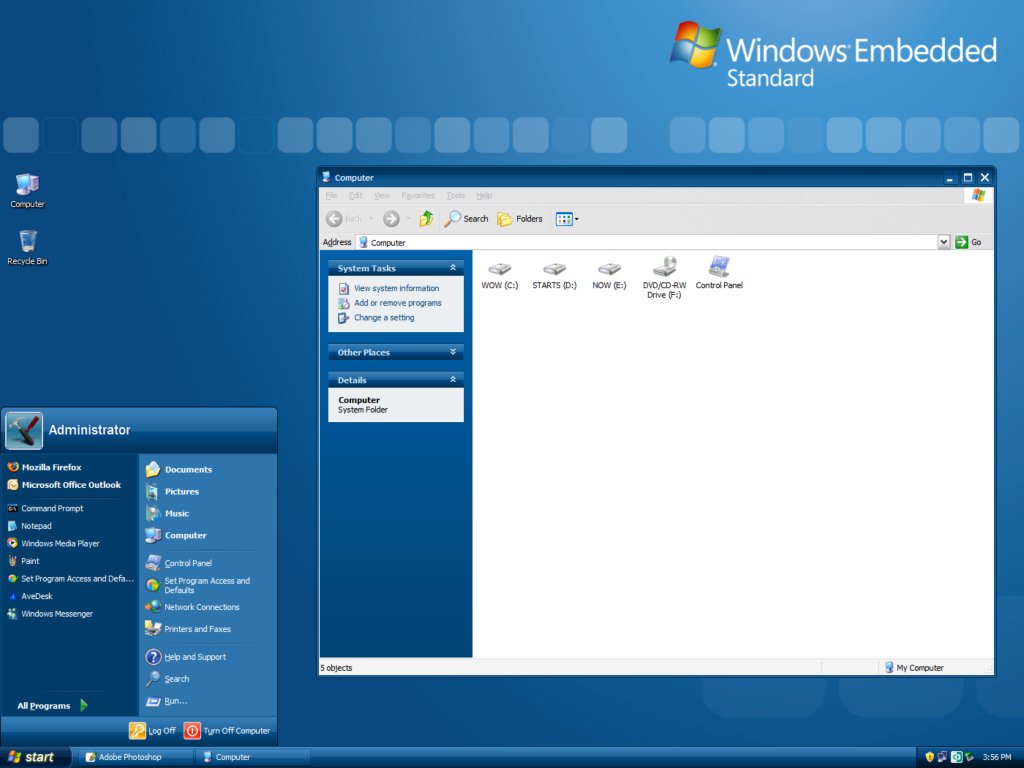Click the Computer taskbar button
1024x768 pixels.
pyautogui.click(x=255, y=757)
